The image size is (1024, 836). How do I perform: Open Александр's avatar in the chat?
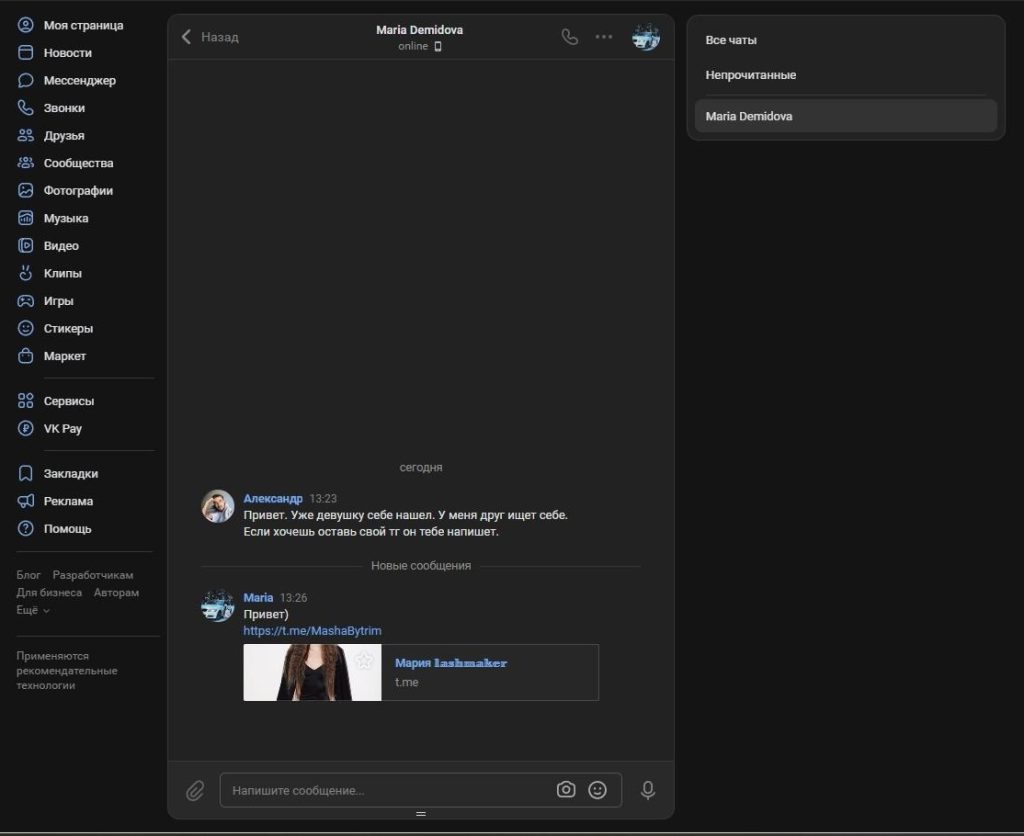[x=218, y=506]
